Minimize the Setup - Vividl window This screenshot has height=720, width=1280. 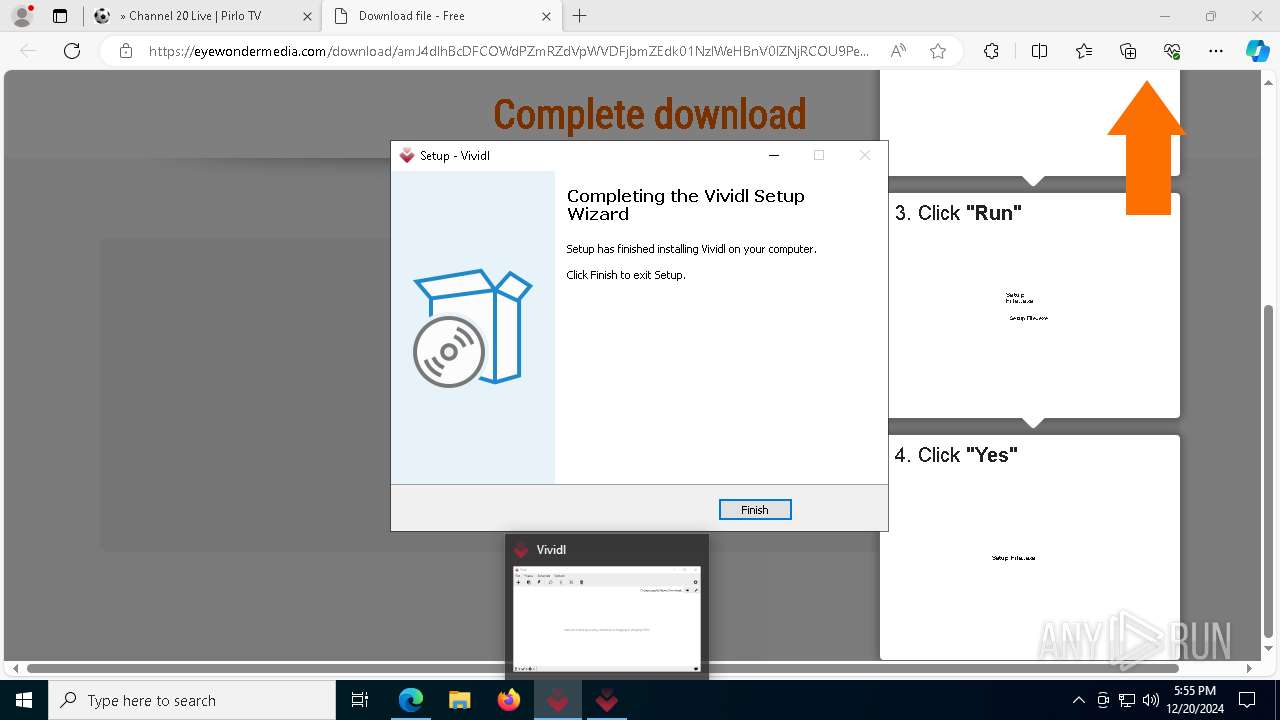click(x=774, y=155)
